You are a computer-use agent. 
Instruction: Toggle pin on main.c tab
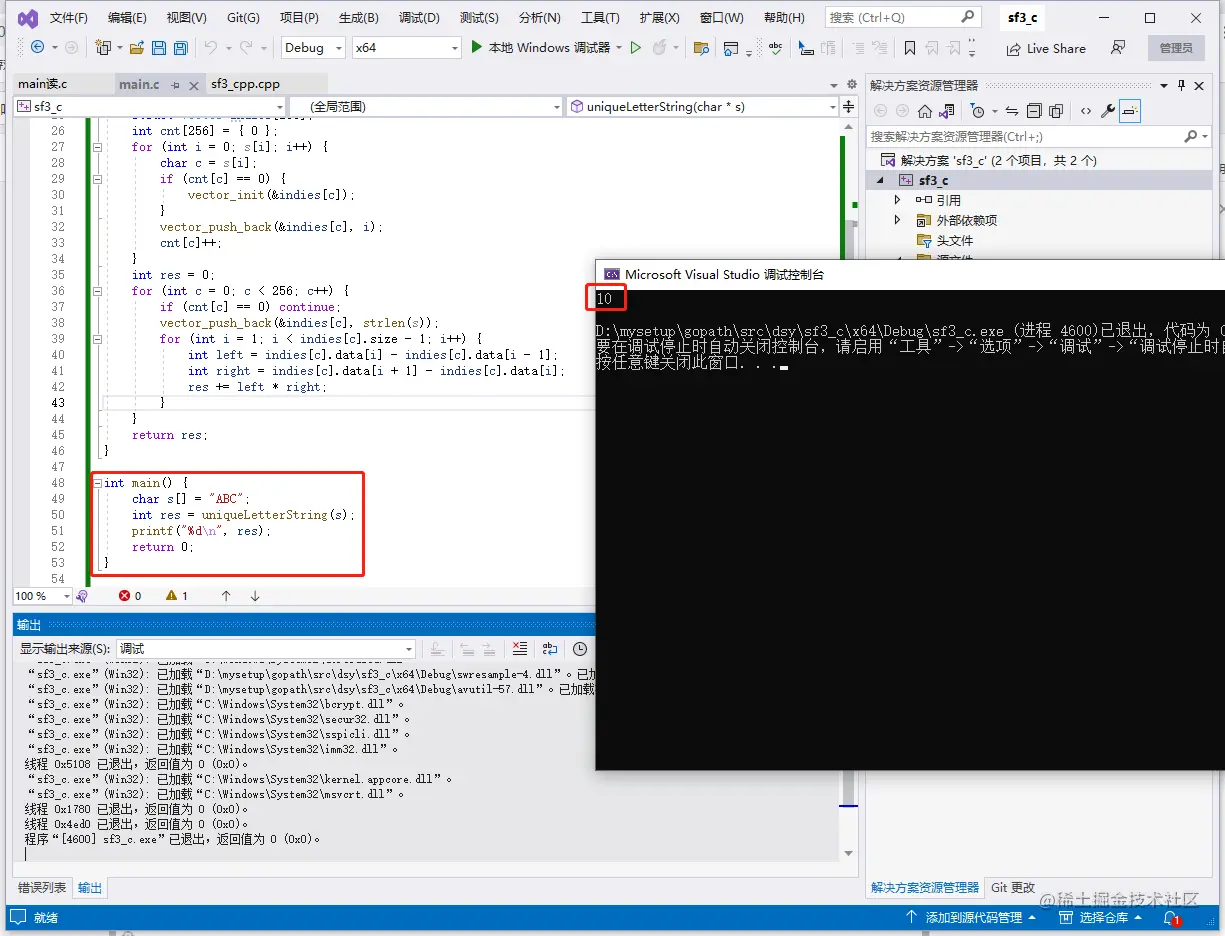(176, 85)
